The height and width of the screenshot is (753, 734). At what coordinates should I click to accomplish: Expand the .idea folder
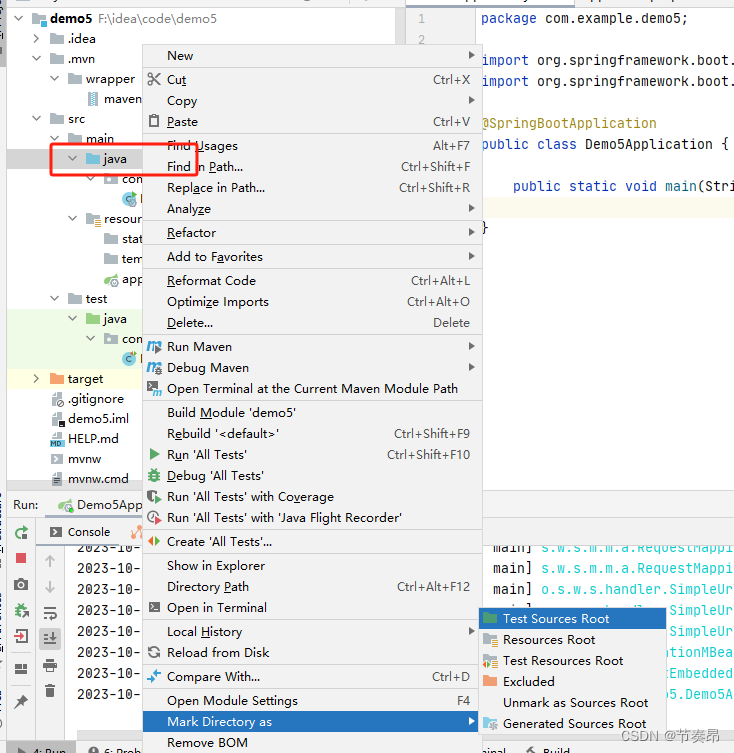(37, 38)
